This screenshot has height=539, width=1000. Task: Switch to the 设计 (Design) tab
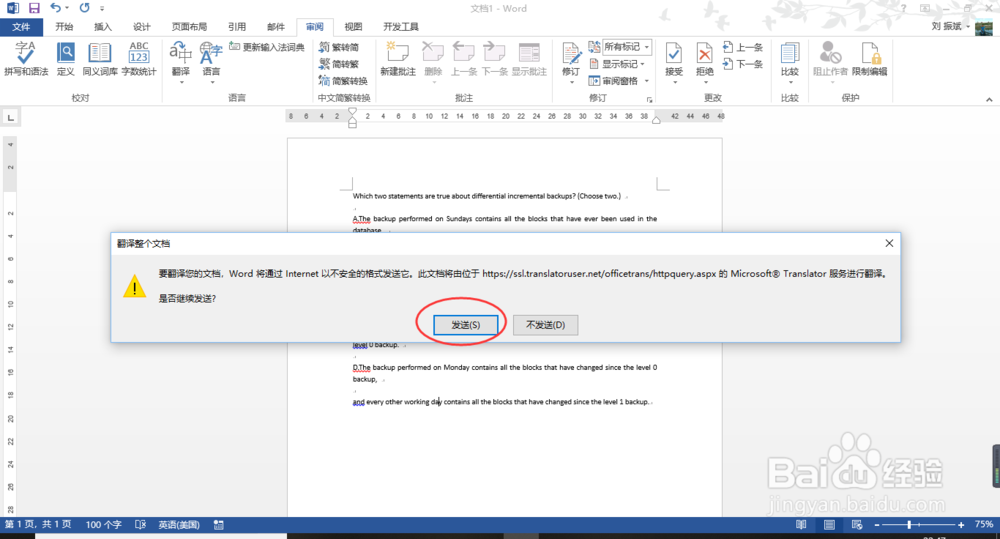coord(142,27)
